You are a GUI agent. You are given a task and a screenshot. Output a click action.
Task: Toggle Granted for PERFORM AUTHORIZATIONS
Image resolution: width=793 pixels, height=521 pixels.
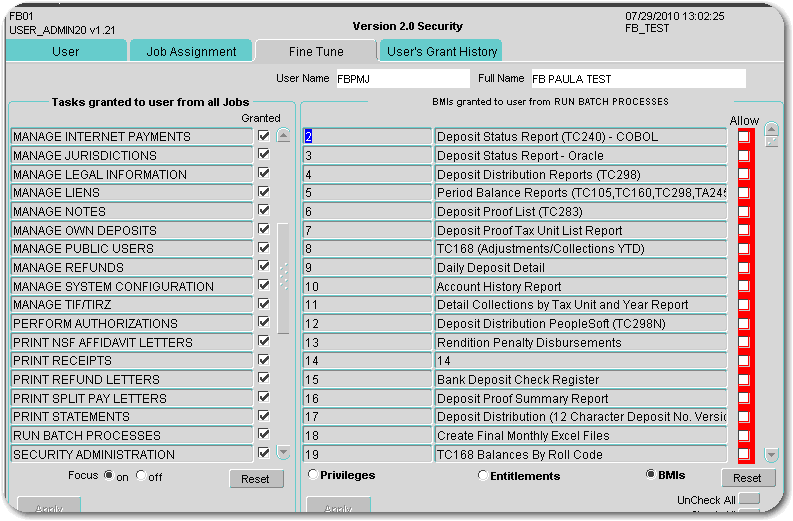[263, 322]
